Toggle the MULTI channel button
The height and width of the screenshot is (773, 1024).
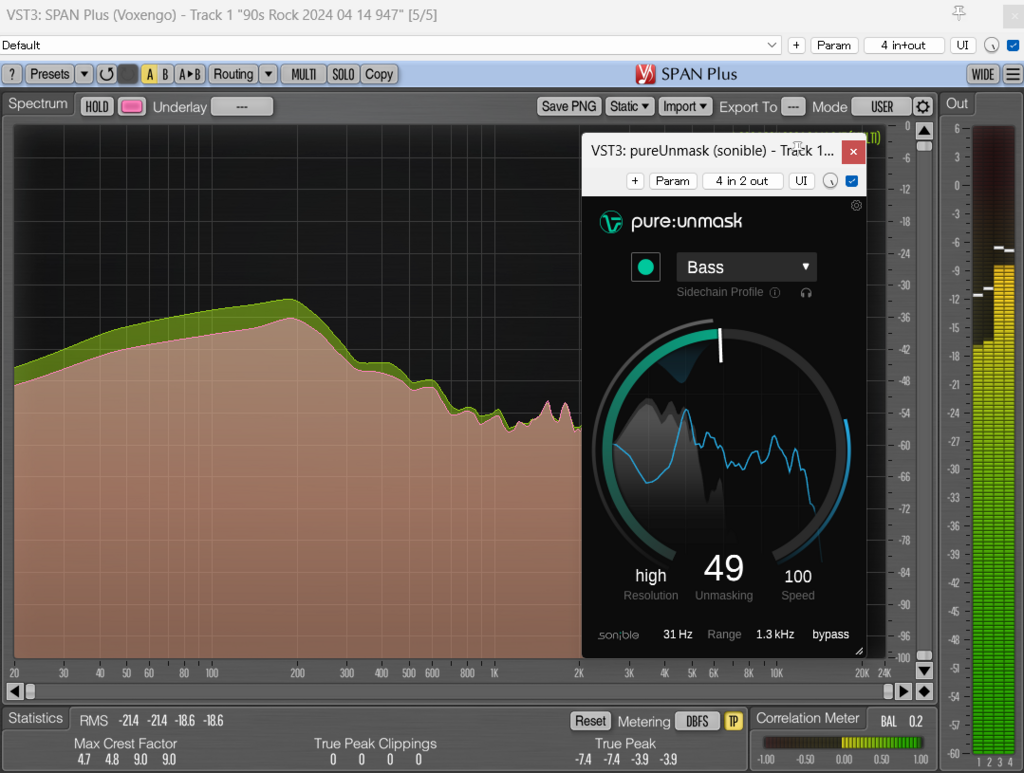pos(304,74)
